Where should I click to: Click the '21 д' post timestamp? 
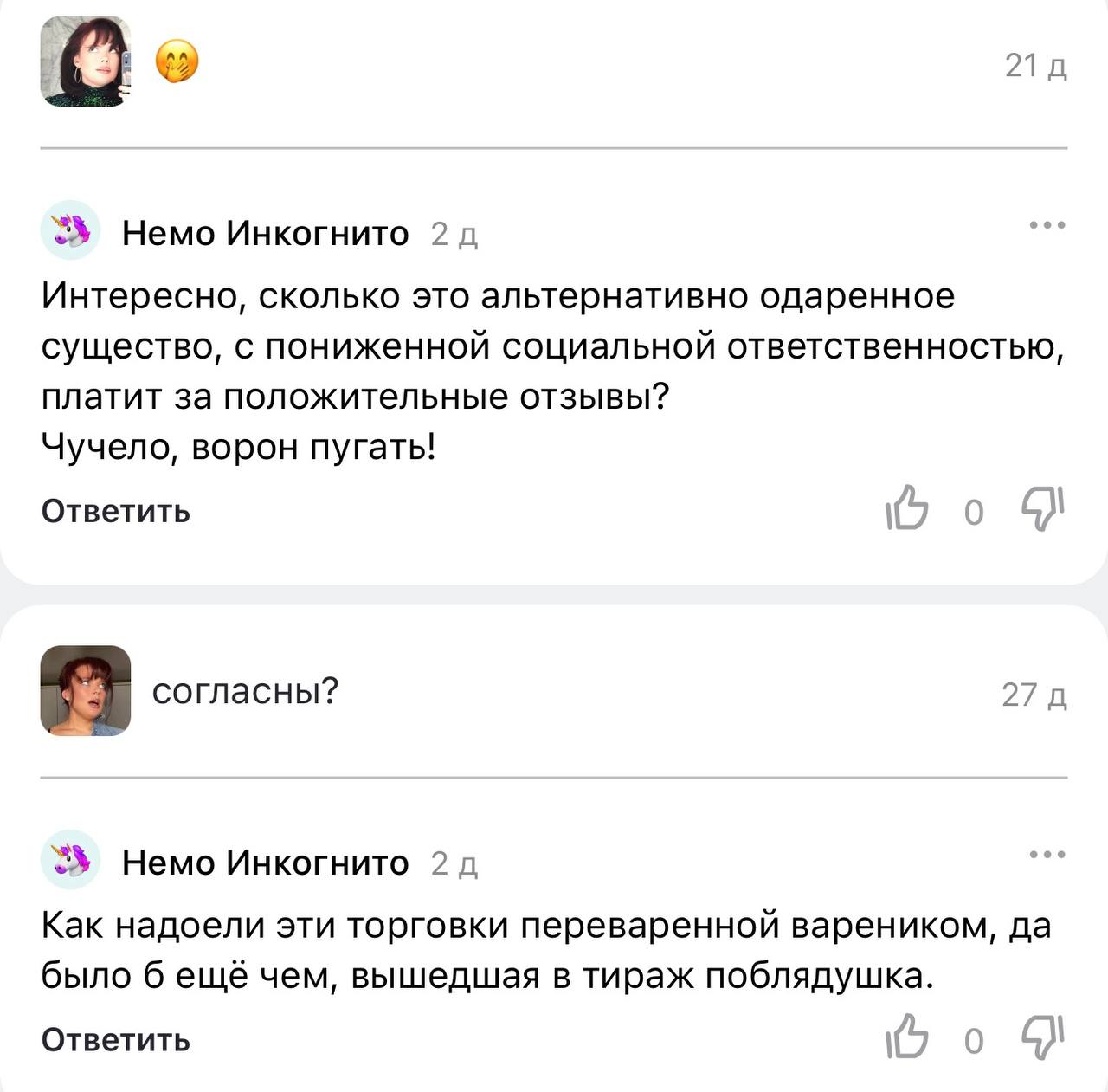tap(1035, 66)
